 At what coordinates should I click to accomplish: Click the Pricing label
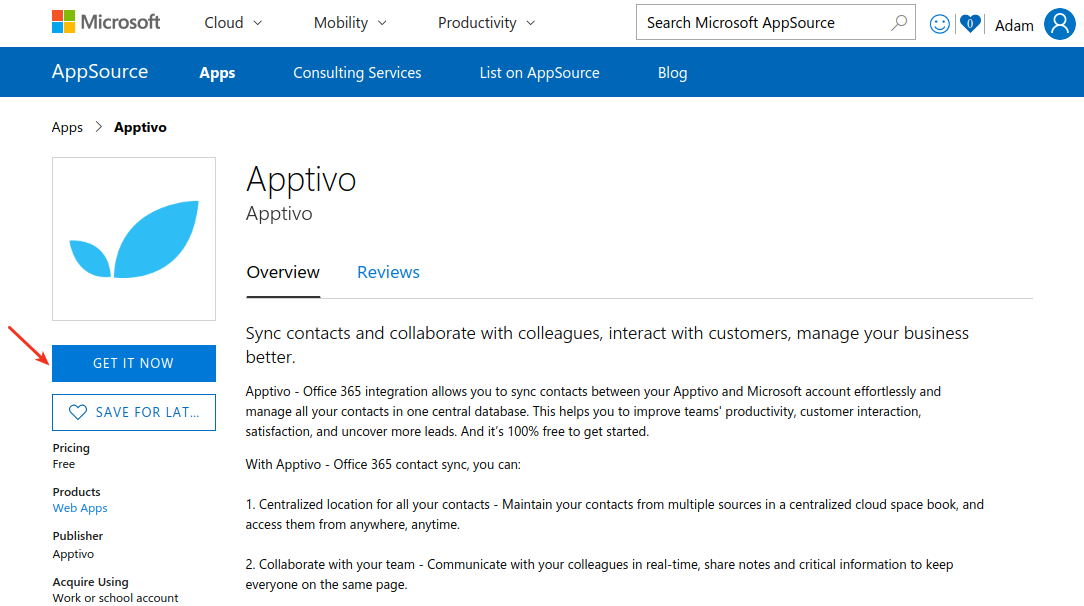click(71, 448)
